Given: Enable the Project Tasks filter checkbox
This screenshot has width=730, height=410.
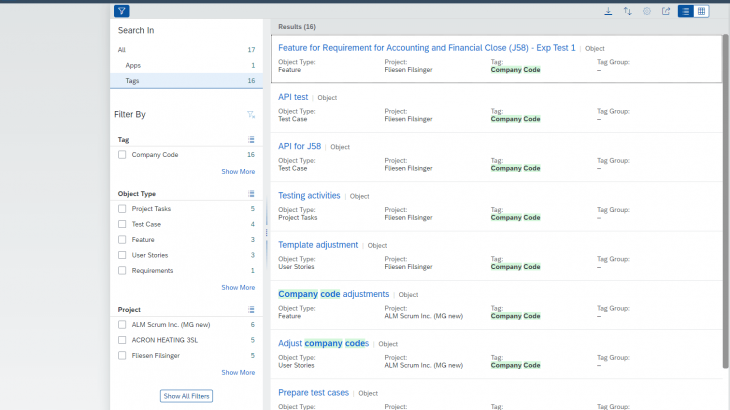Looking at the screenshot, I should (122, 209).
